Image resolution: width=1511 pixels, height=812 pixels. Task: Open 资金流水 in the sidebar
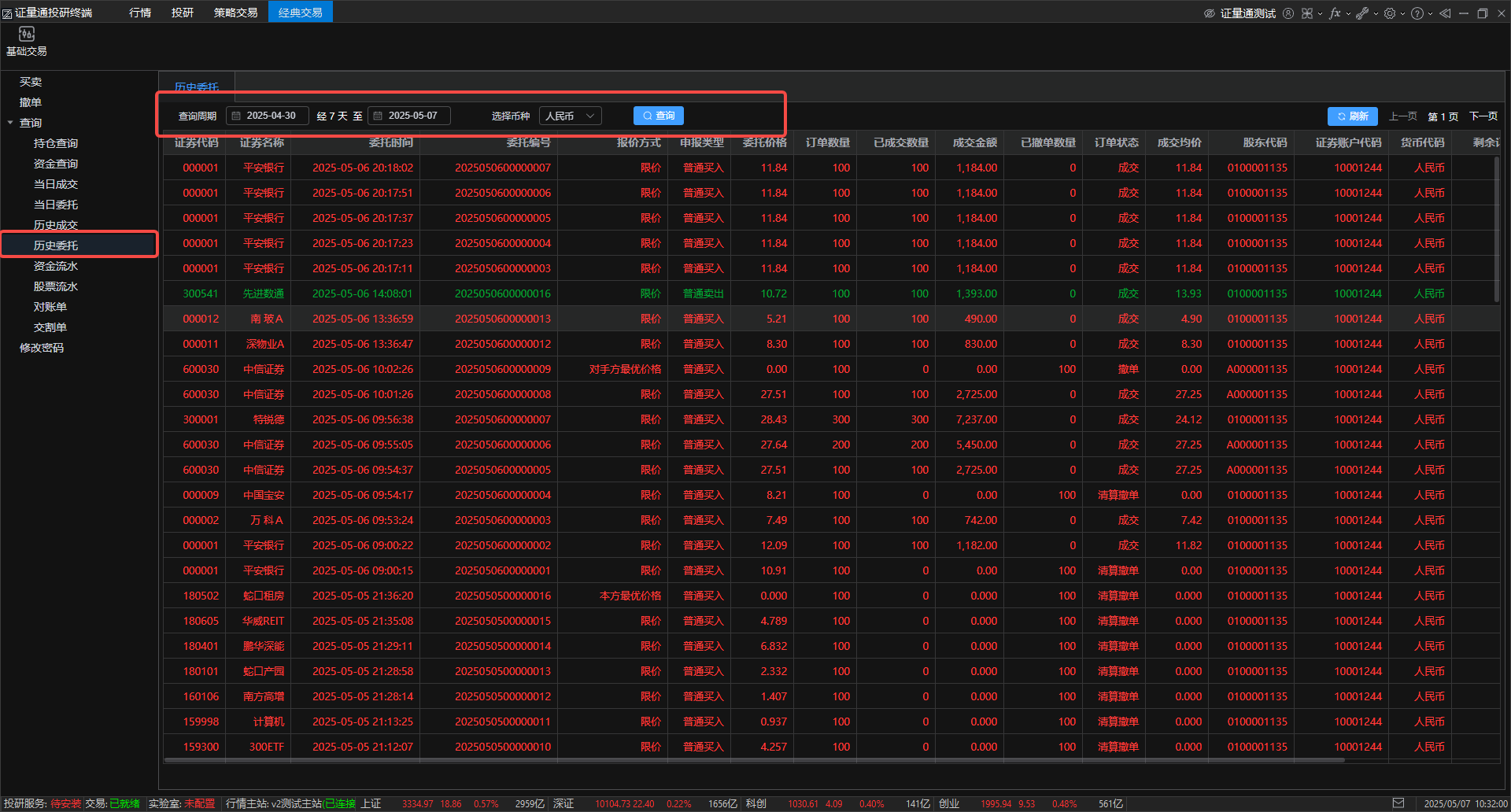(56, 266)
